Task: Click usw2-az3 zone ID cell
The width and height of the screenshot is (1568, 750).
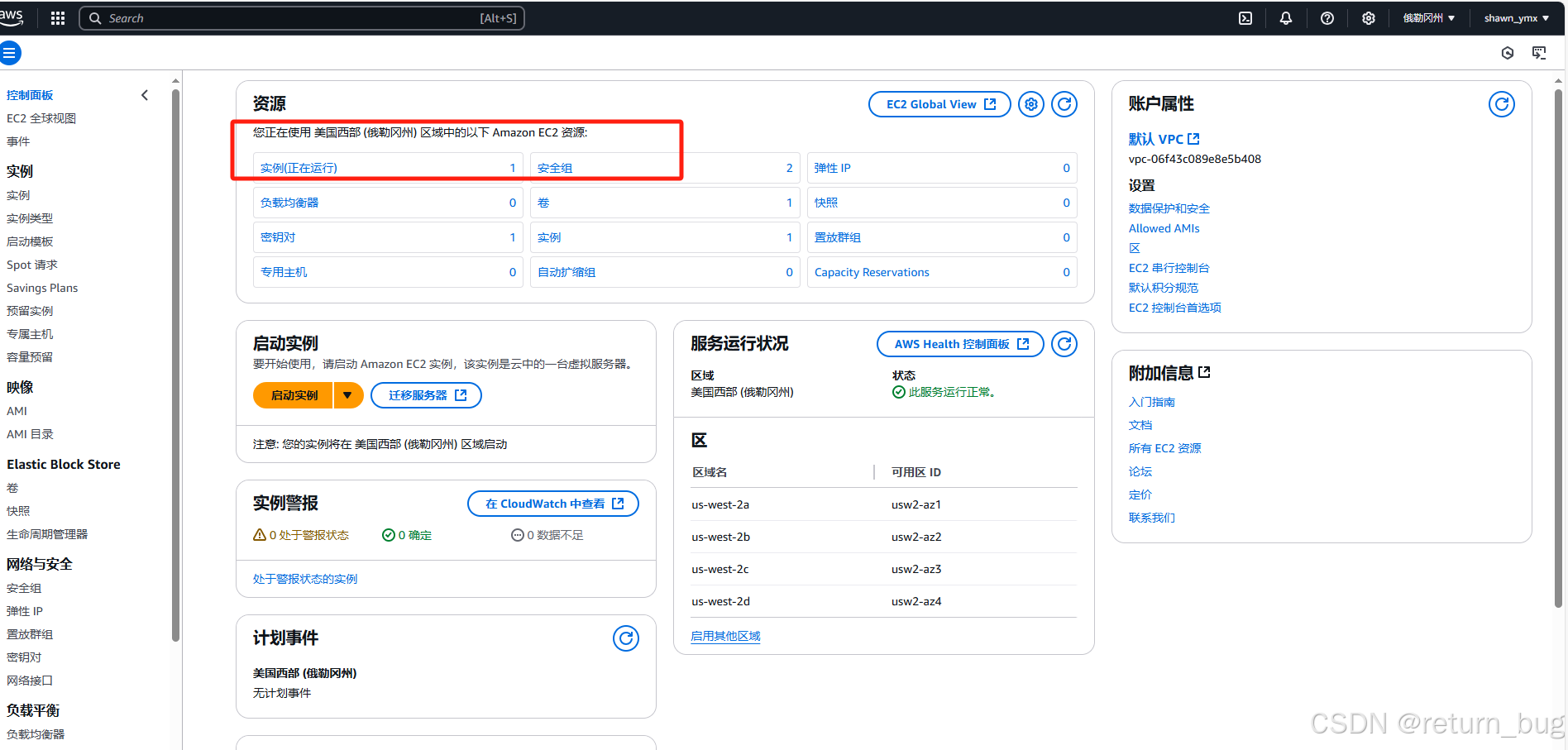Action: coord(916,569)
